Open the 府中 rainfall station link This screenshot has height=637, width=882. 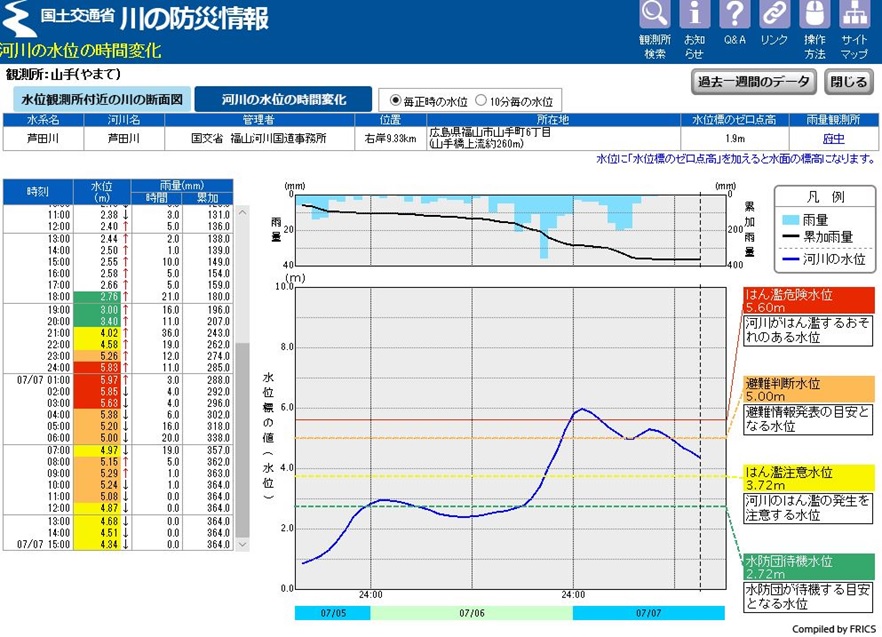coord(833,139)
